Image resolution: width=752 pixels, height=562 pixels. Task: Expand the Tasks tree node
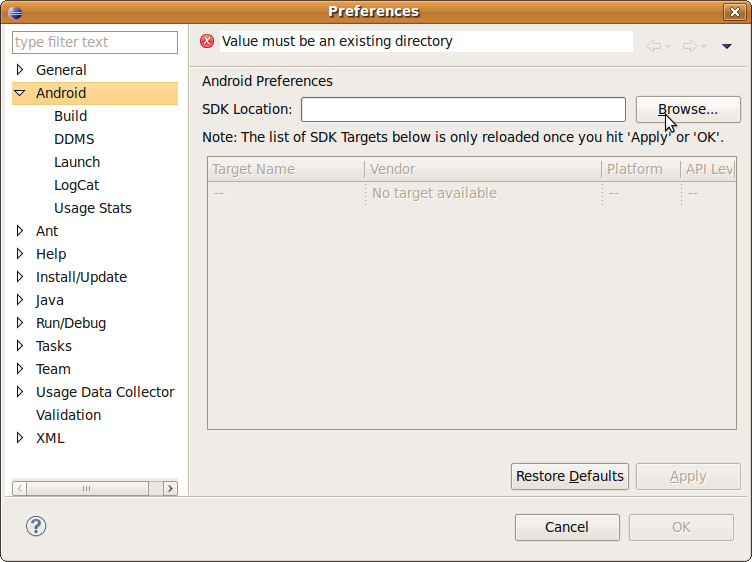[20, 346]
